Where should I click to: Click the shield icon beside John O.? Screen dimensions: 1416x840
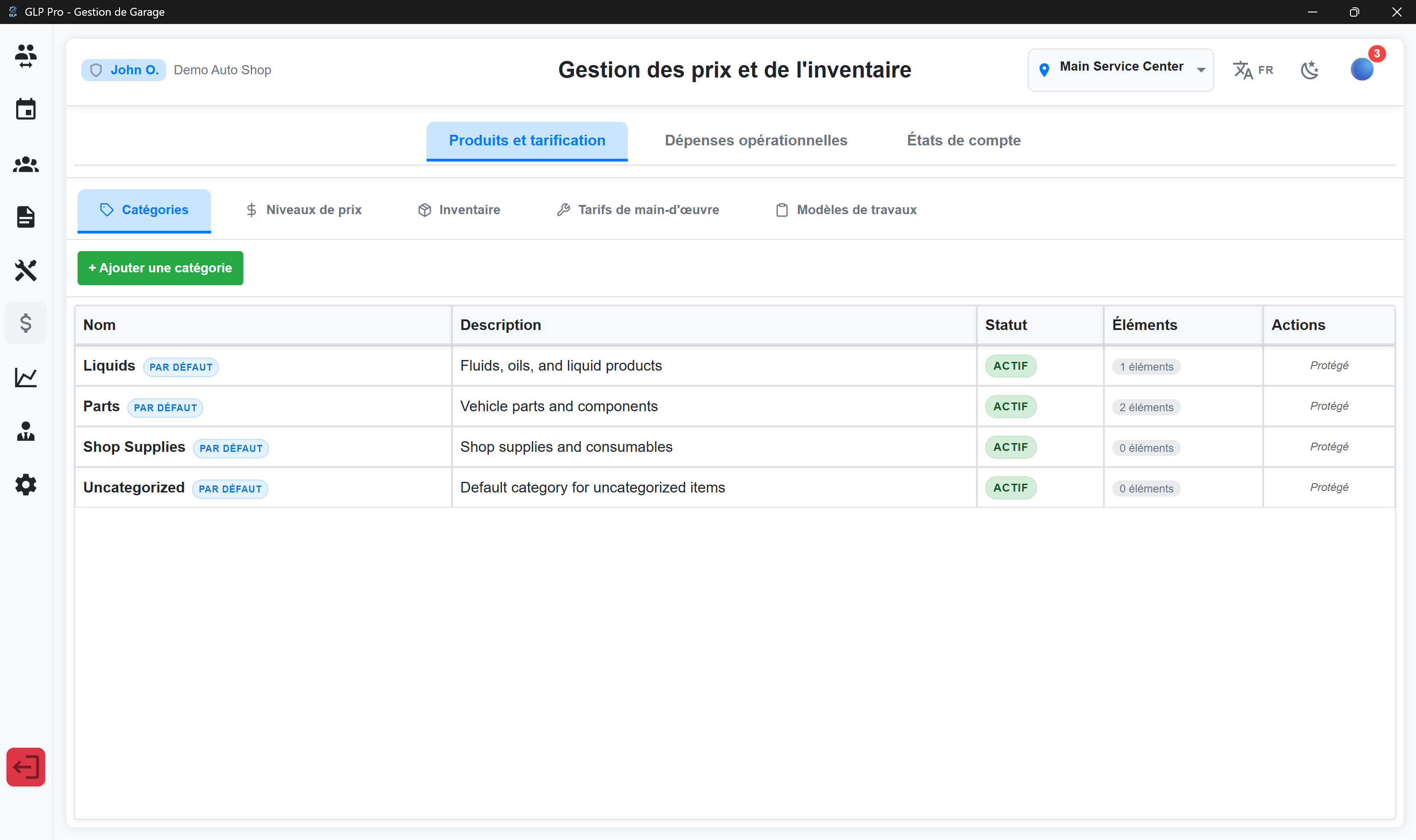click(x=96, y=70)
